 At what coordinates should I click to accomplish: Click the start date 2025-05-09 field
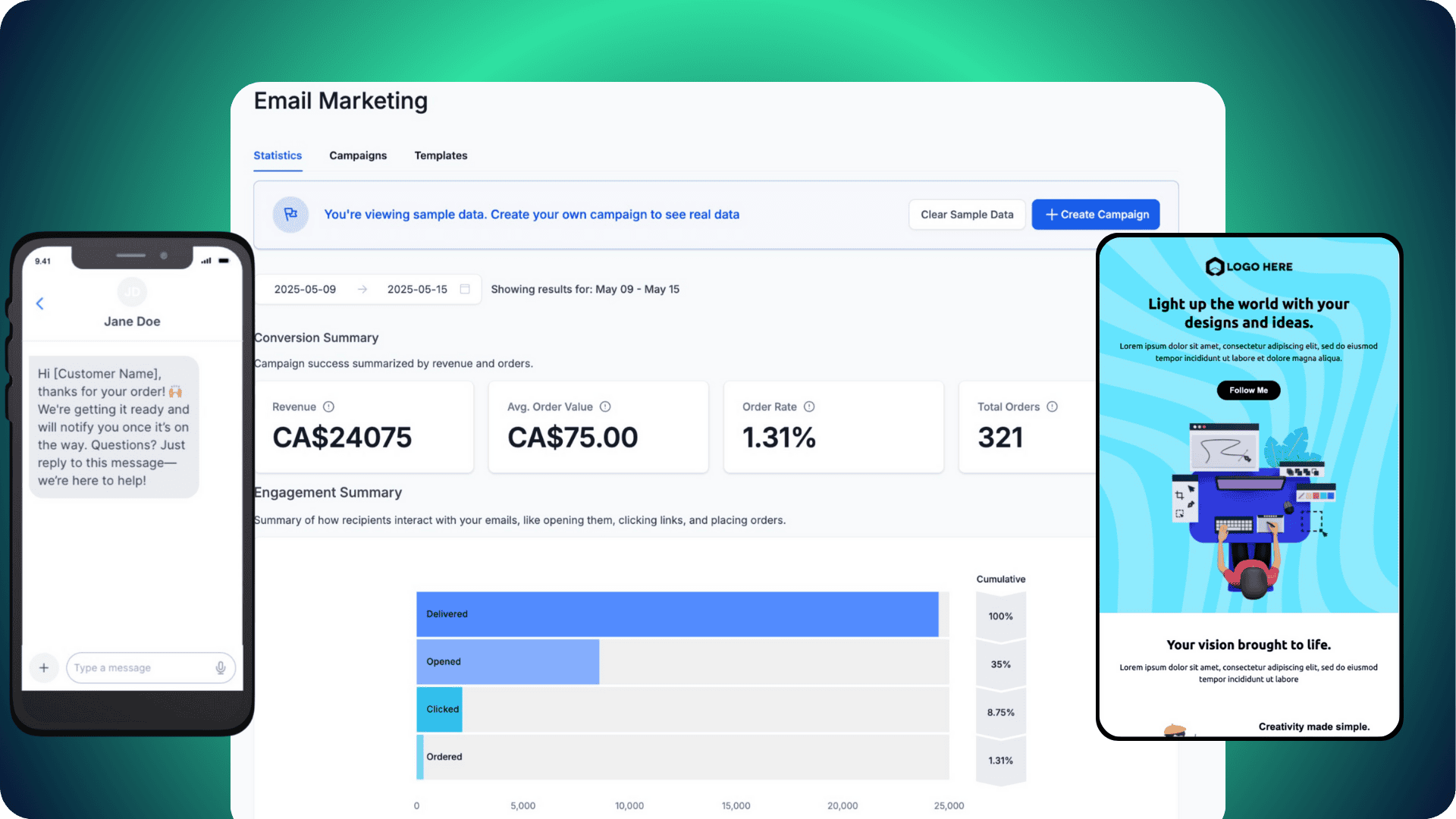(x=305, y=289)
